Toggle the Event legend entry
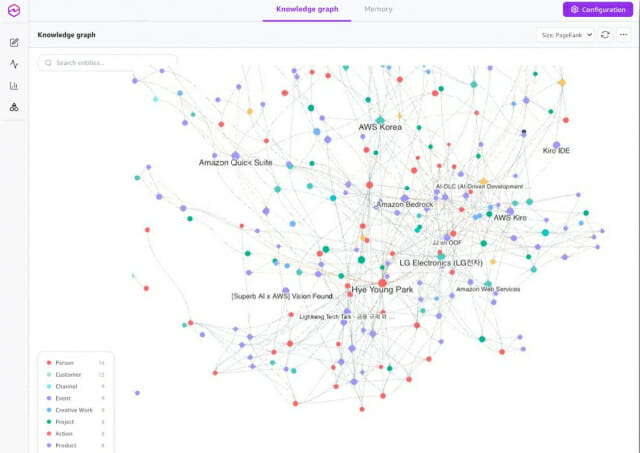Viewport: 640px width, 453px height. coord(76,398)
